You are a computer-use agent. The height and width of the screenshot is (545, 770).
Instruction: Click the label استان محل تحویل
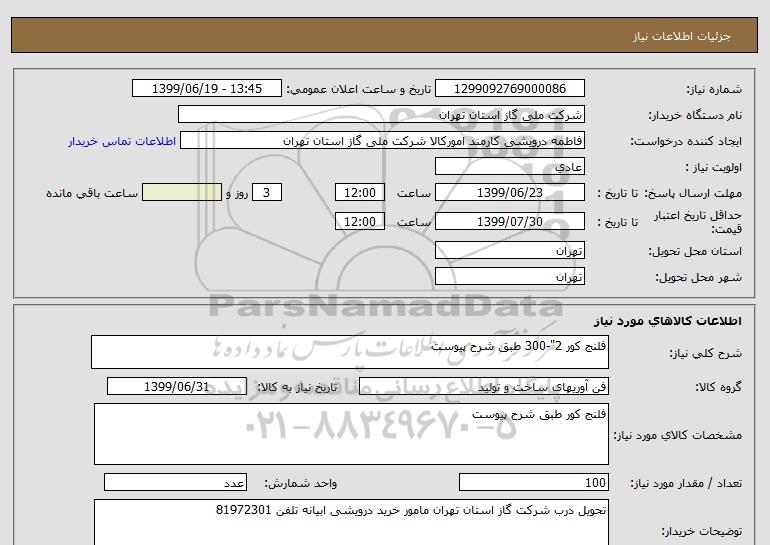pyautogui.click(x=695, y=251)
